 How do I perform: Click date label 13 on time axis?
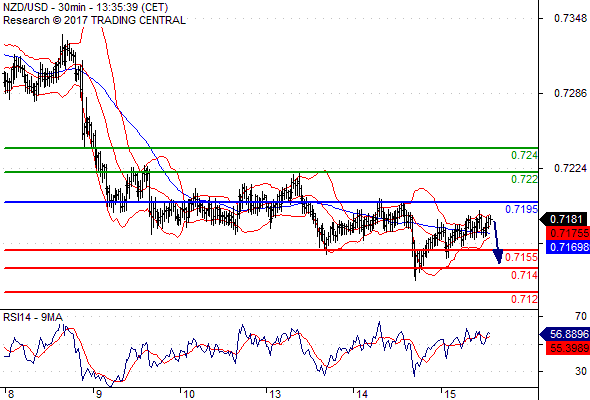coord(275,394)
